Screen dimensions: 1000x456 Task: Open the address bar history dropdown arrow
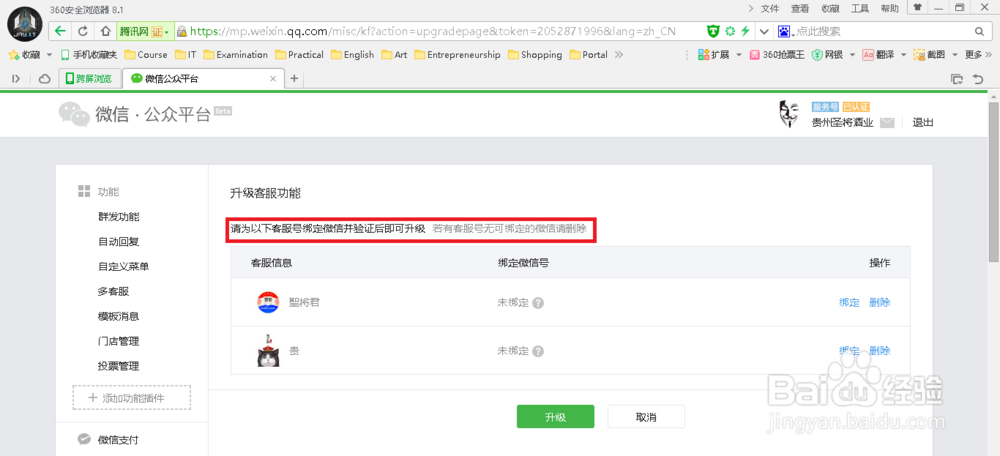coord(763,31)
